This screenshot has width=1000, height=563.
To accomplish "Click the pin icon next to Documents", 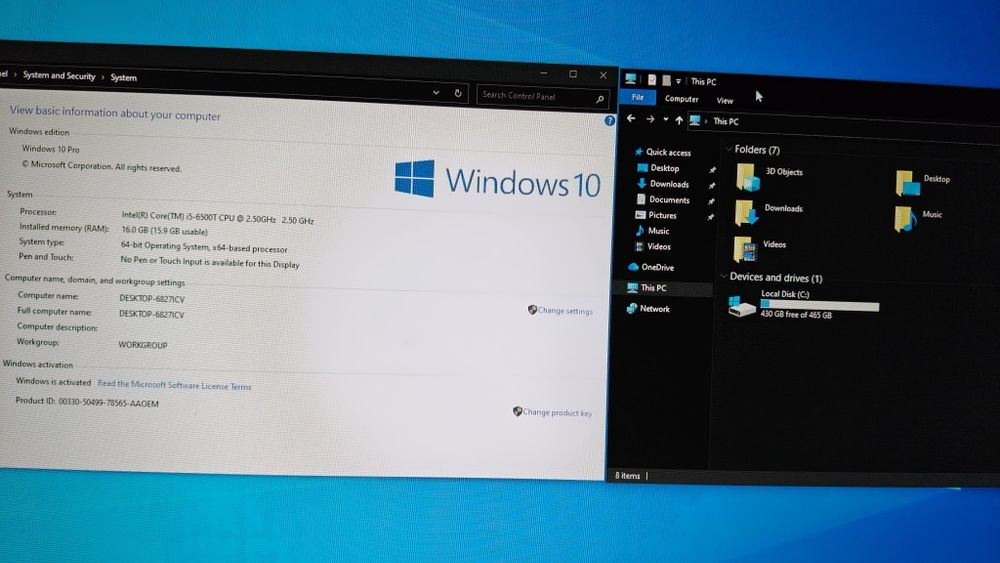I will [x=711, y=201].
